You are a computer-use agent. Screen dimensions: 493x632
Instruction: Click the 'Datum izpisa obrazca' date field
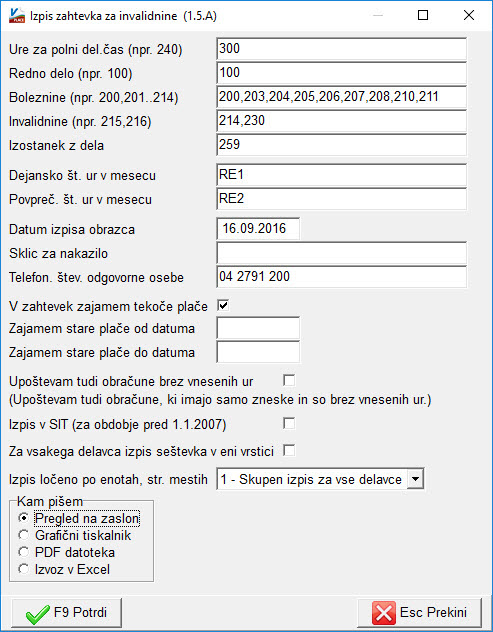(x=258, y=229)
